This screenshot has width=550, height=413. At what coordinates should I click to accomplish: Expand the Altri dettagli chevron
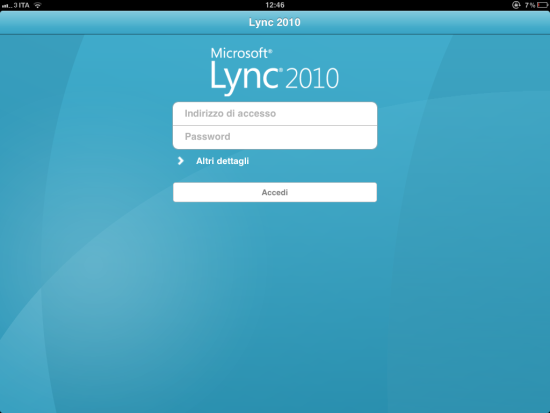coord(180,161)
